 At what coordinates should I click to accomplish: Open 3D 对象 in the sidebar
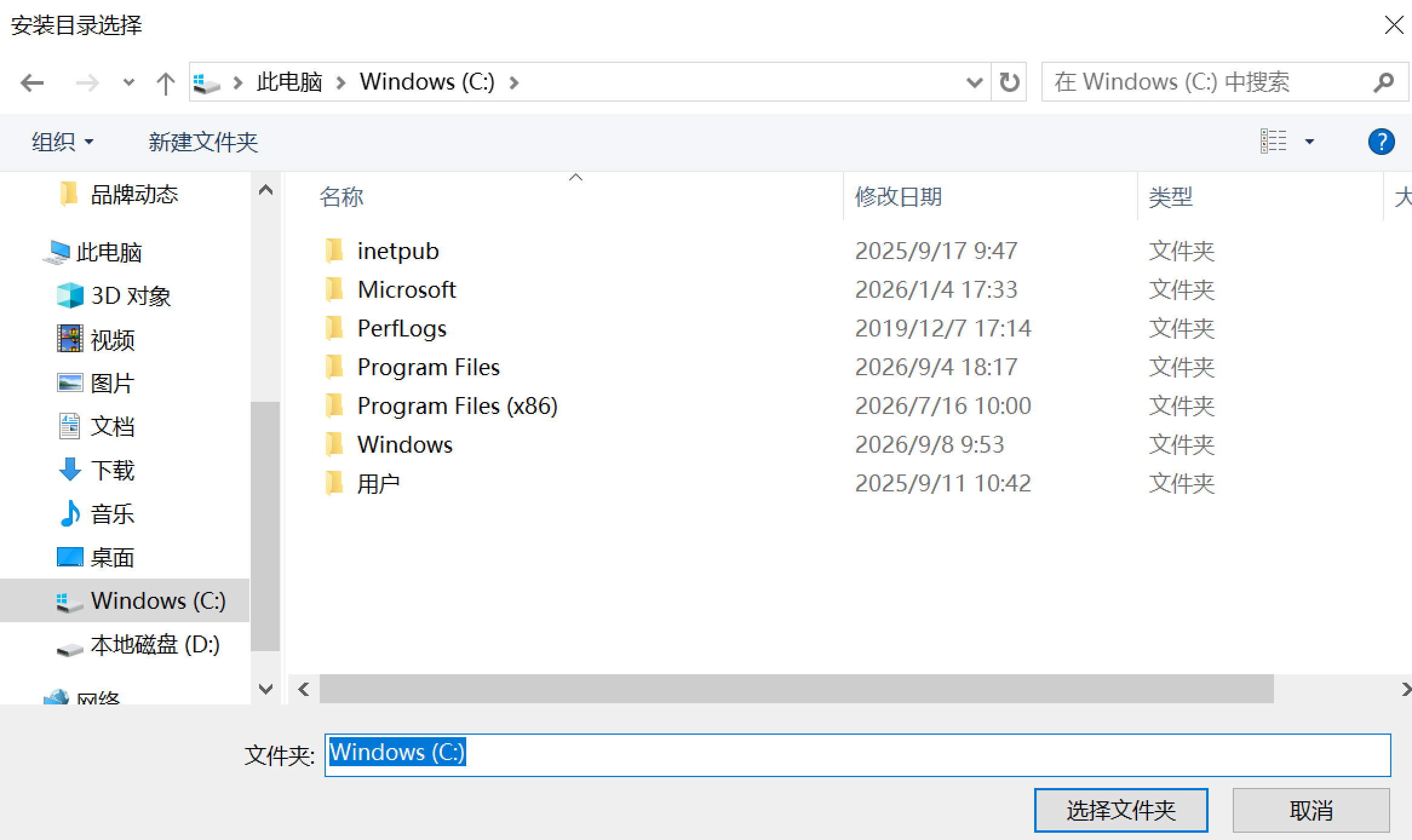[114, 296]
